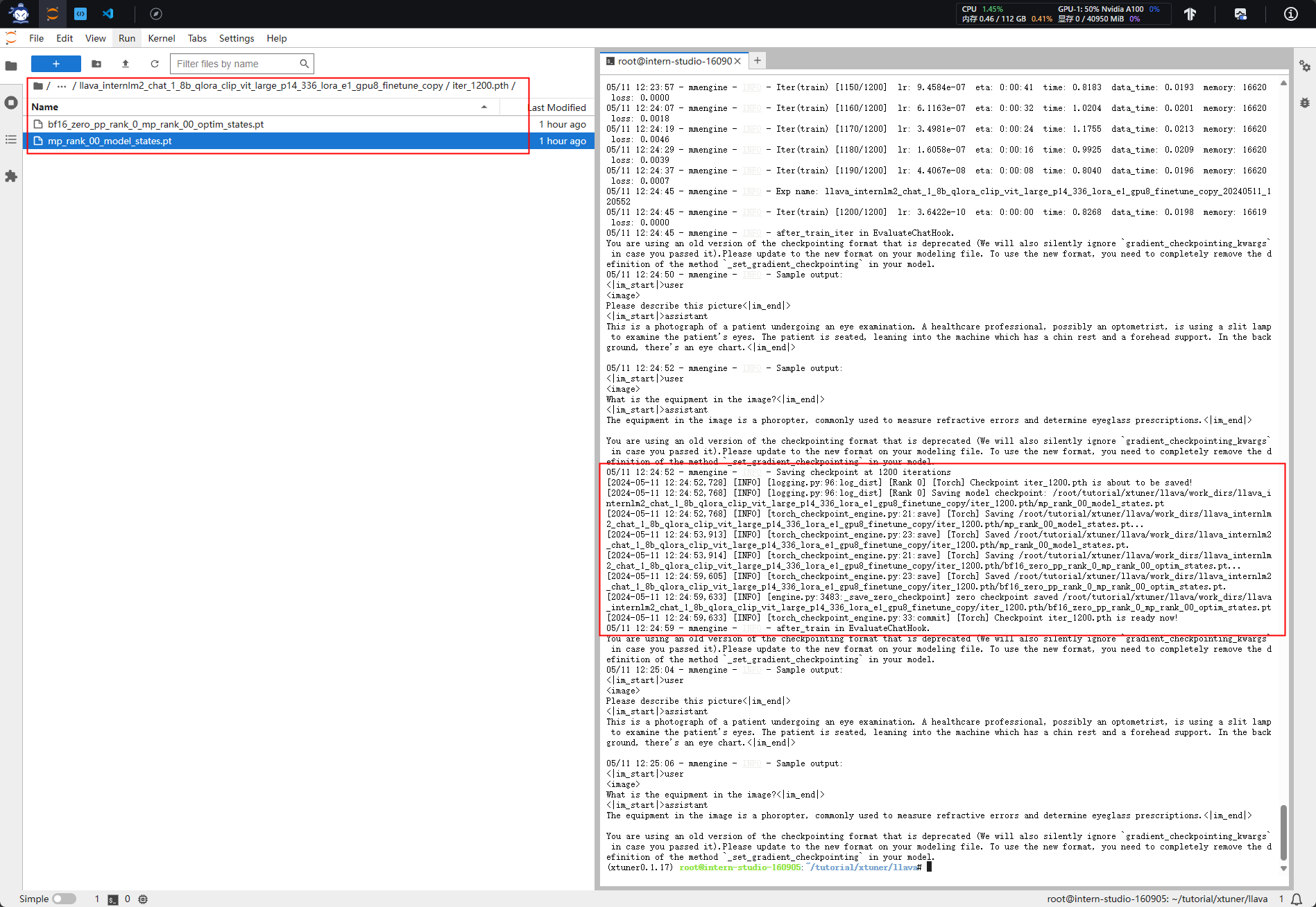1316x907 pixels.
Task: Open the VS Code icon in top bar
Action: 108,13
